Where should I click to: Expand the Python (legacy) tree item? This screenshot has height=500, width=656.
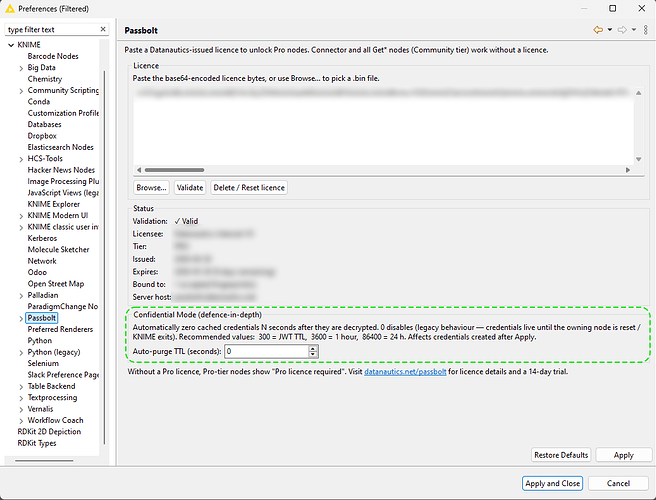pyautogui.click(x=21, y=353)
